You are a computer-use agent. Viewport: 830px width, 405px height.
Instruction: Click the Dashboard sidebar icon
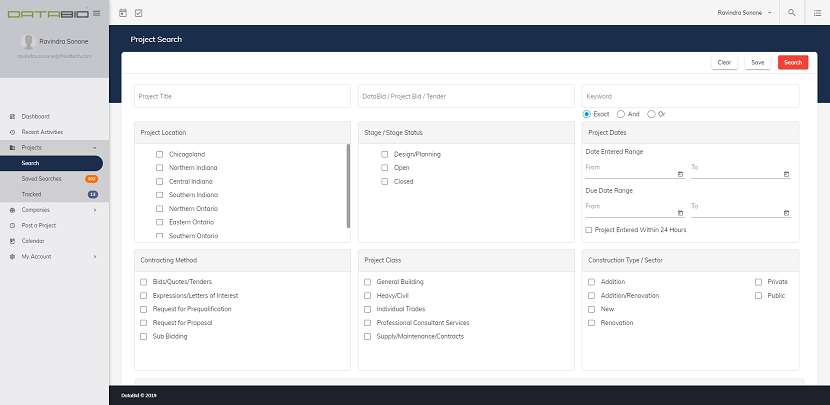[12, 116]
